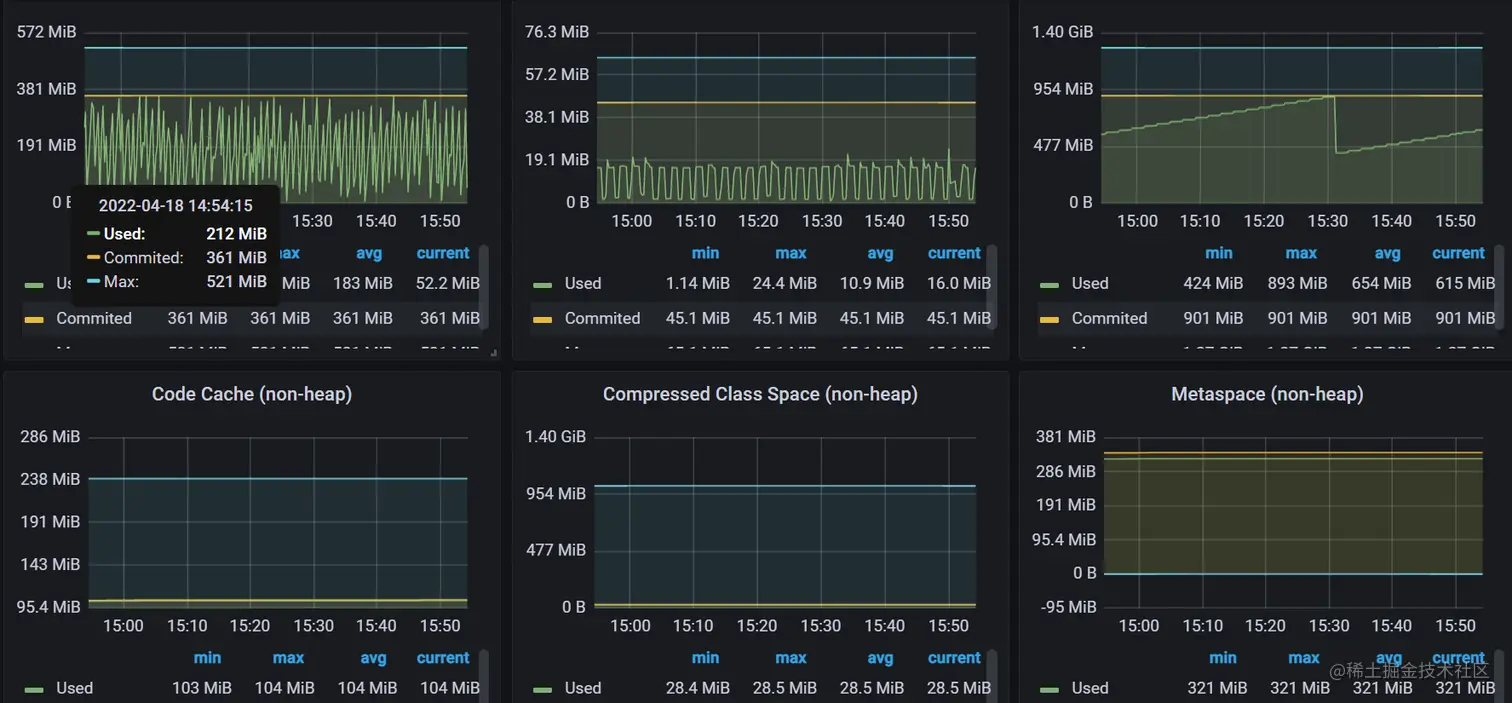Toggle the Commited series showing 901 MiB
Viewport: 1512px width, 703px height.
pos(1109,319)
